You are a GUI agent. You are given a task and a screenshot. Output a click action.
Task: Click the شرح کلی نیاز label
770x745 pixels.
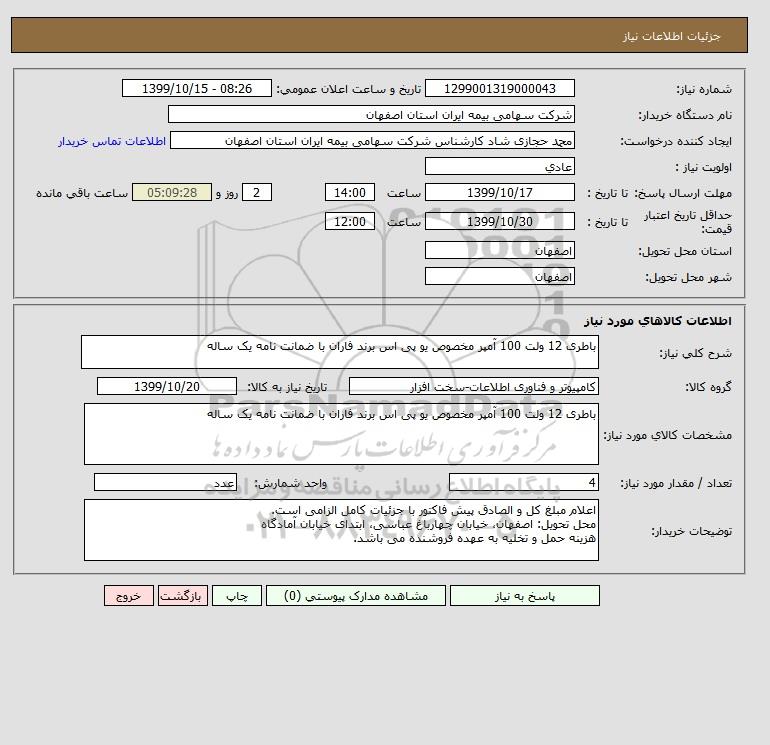coord(695,353)
